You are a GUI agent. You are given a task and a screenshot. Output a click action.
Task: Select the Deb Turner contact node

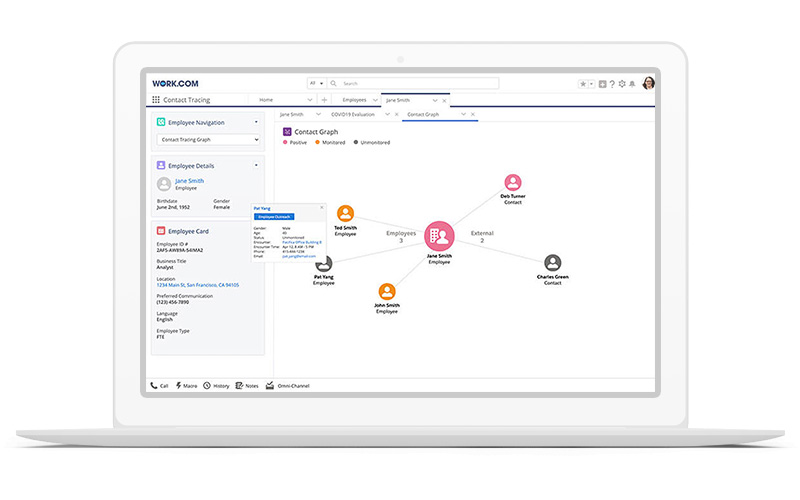(513, 182)
